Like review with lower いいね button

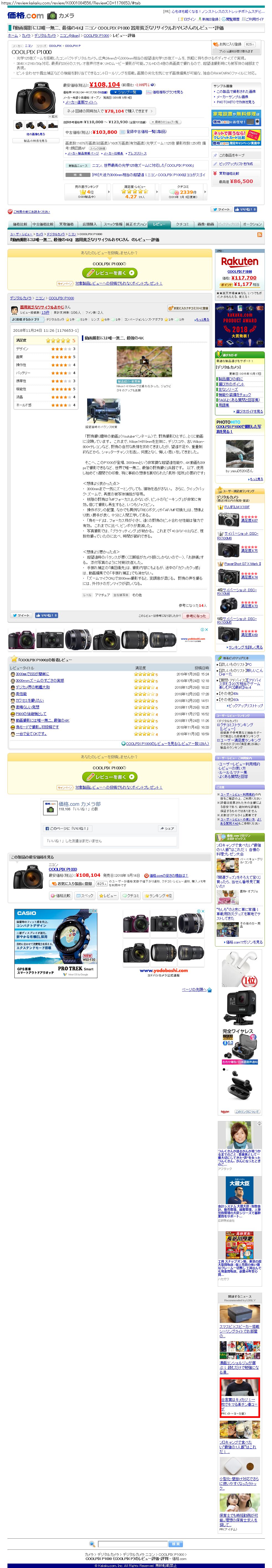click(x=47, y=615)
